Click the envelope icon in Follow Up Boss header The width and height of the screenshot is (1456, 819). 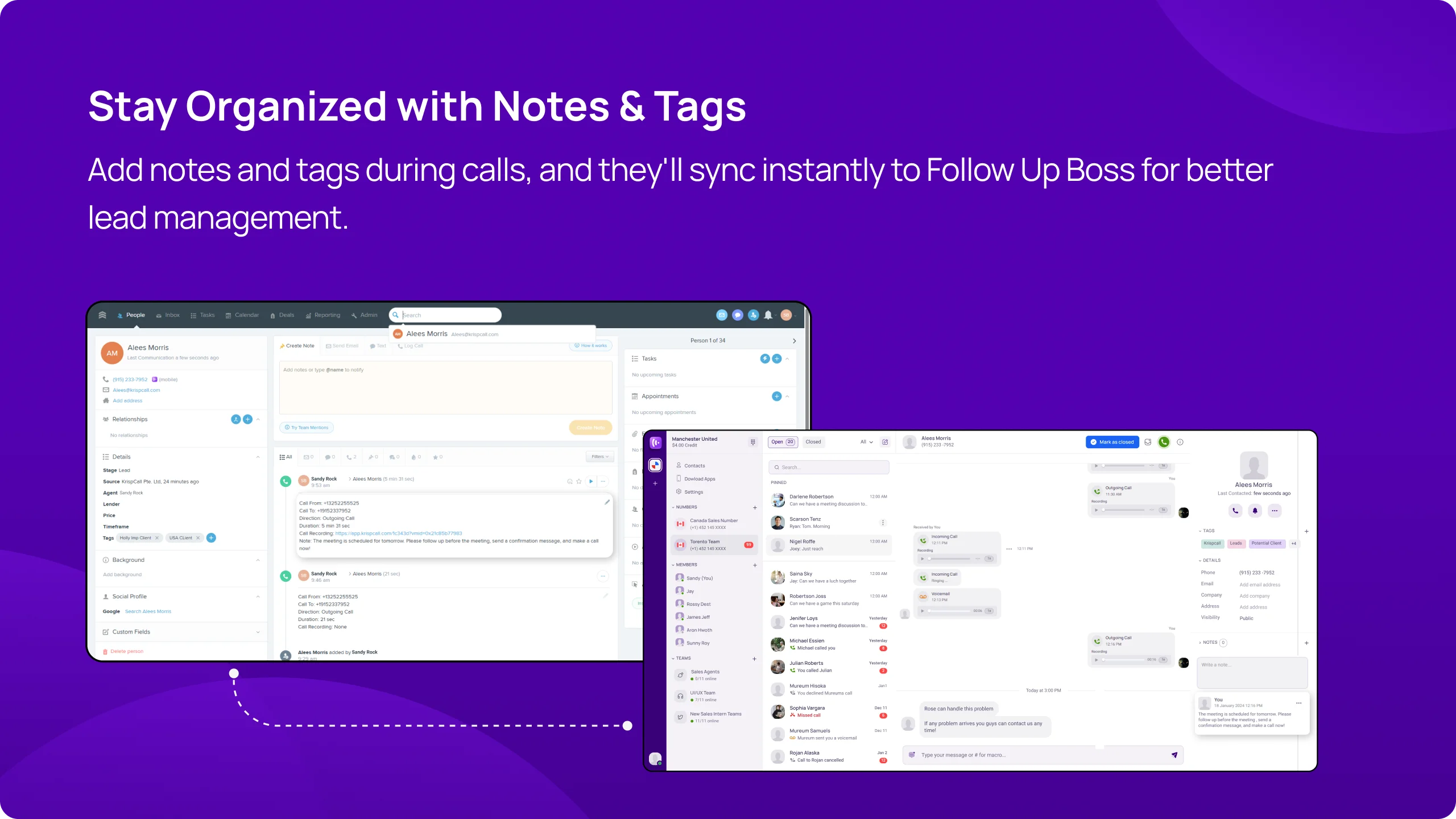722,315
